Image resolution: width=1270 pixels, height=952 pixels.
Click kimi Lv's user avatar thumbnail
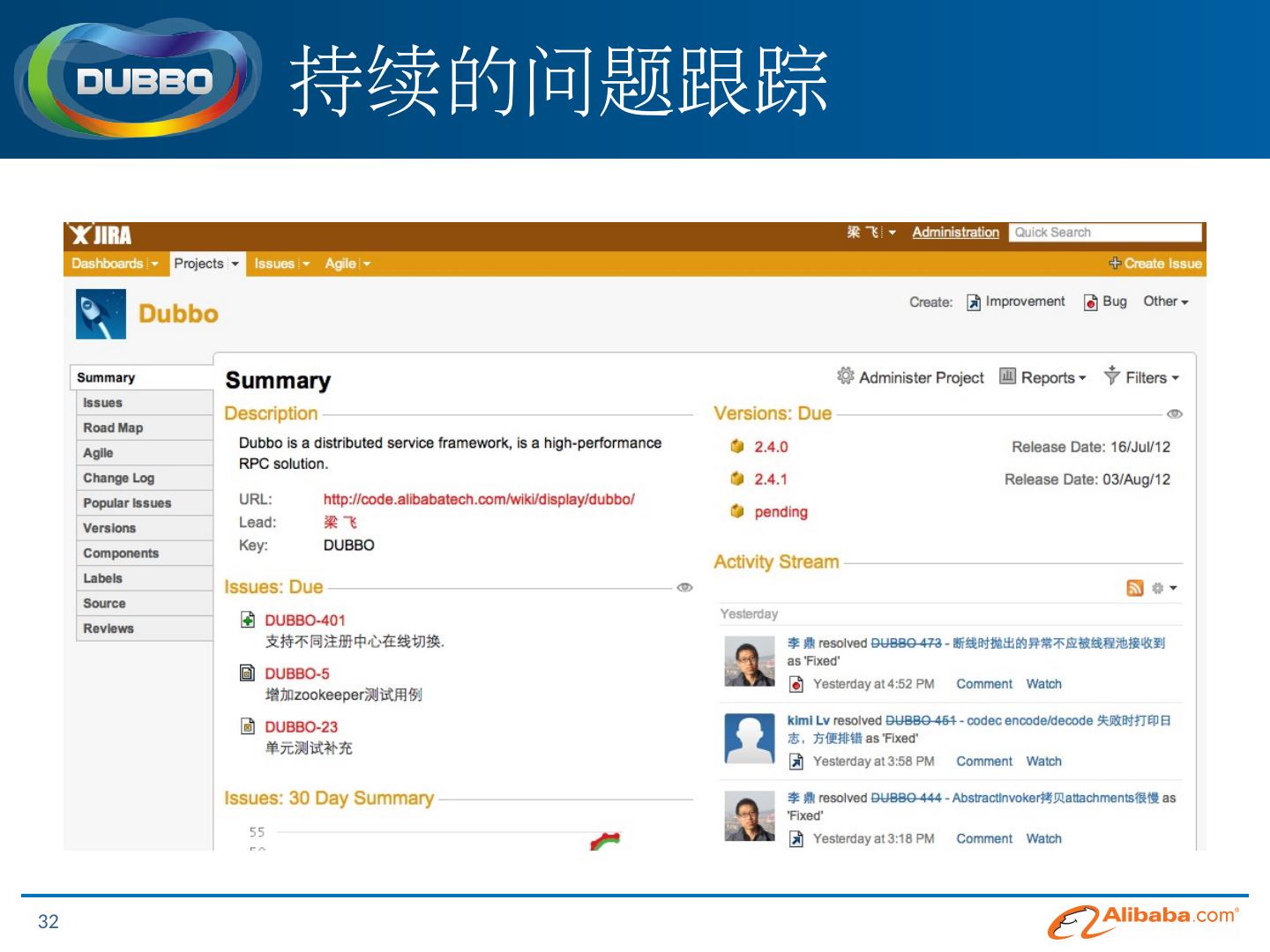[749, 739]
